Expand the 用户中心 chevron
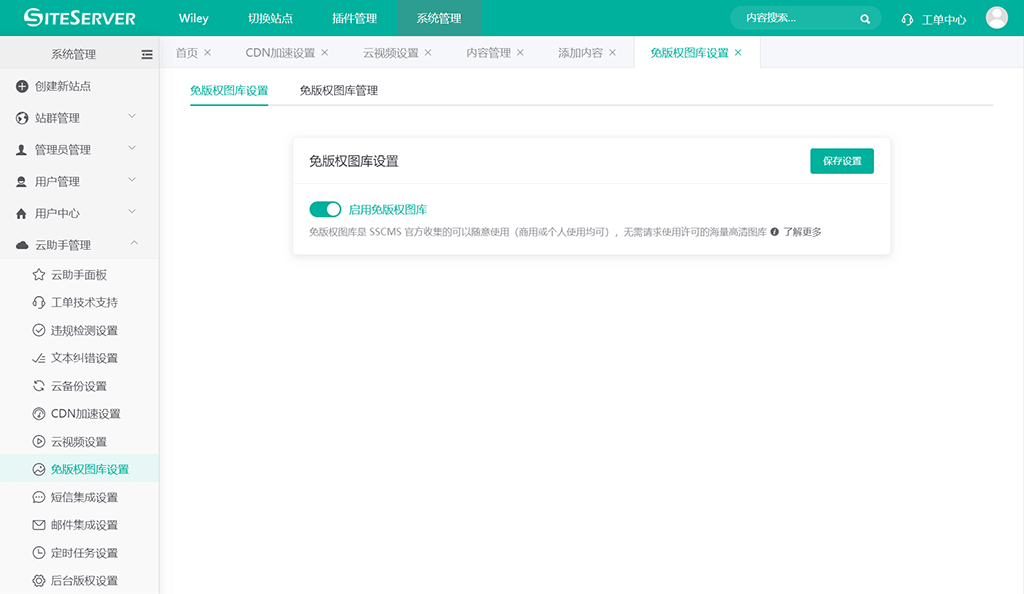The height and width of the screenshot is (594, 1024). (132, 211)
